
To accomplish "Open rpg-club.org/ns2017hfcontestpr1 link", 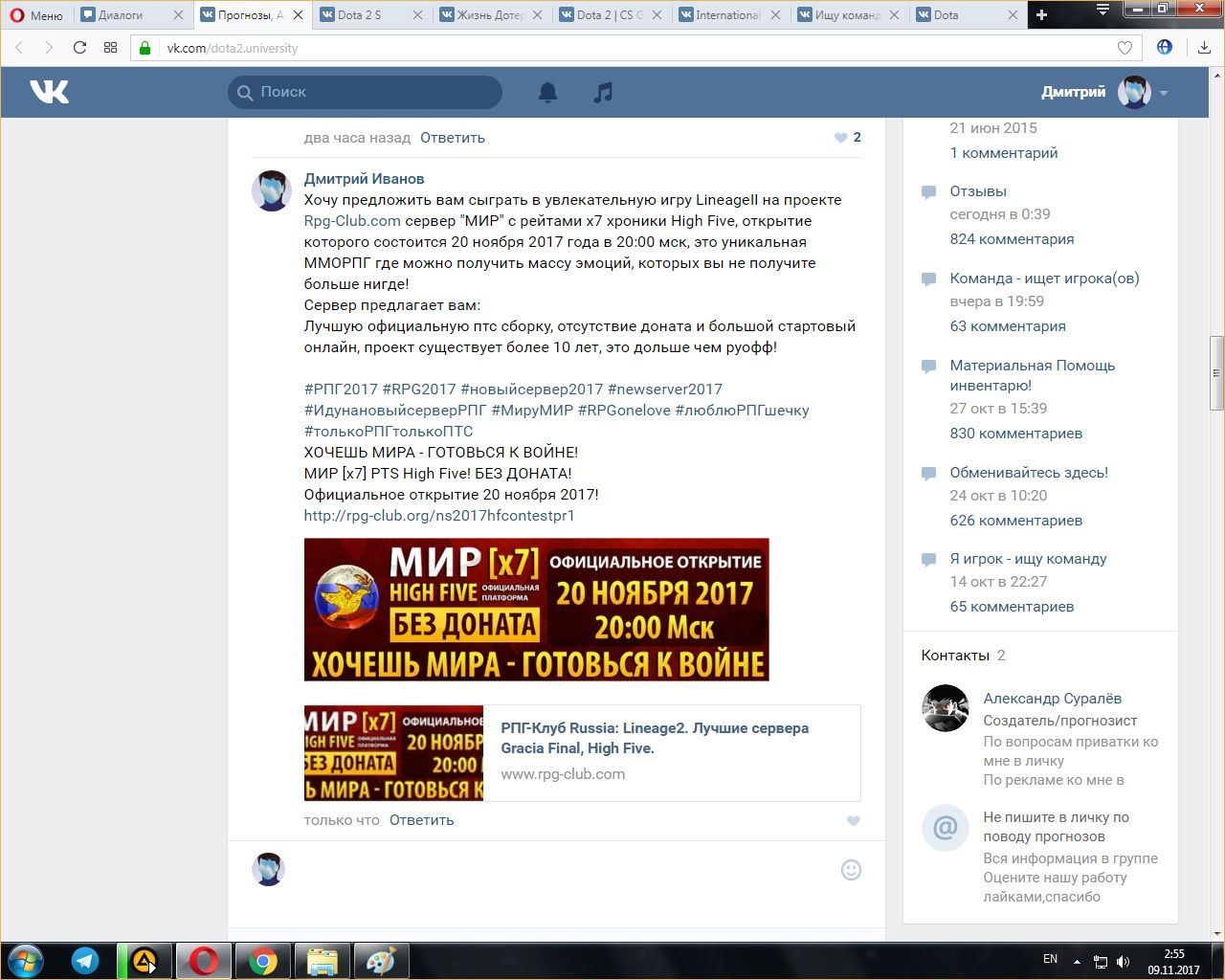I will (439, 516).
